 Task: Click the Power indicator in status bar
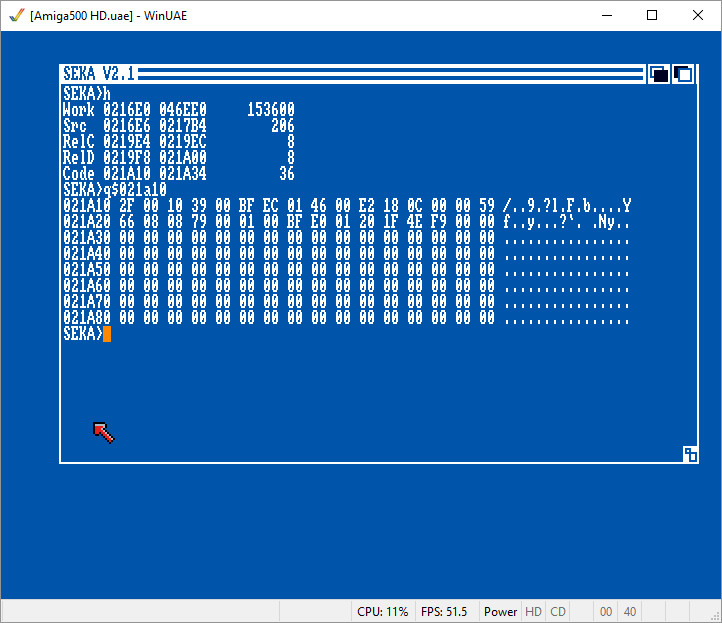coord(500,611)
